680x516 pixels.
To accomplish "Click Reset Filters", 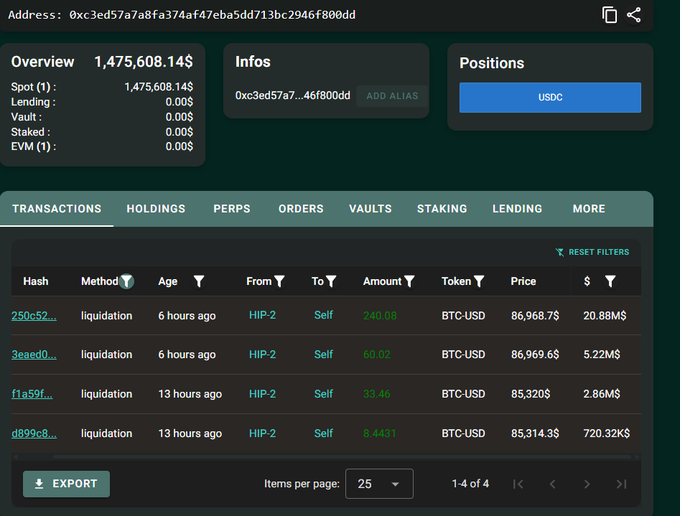I will click(x=592, y=252).
